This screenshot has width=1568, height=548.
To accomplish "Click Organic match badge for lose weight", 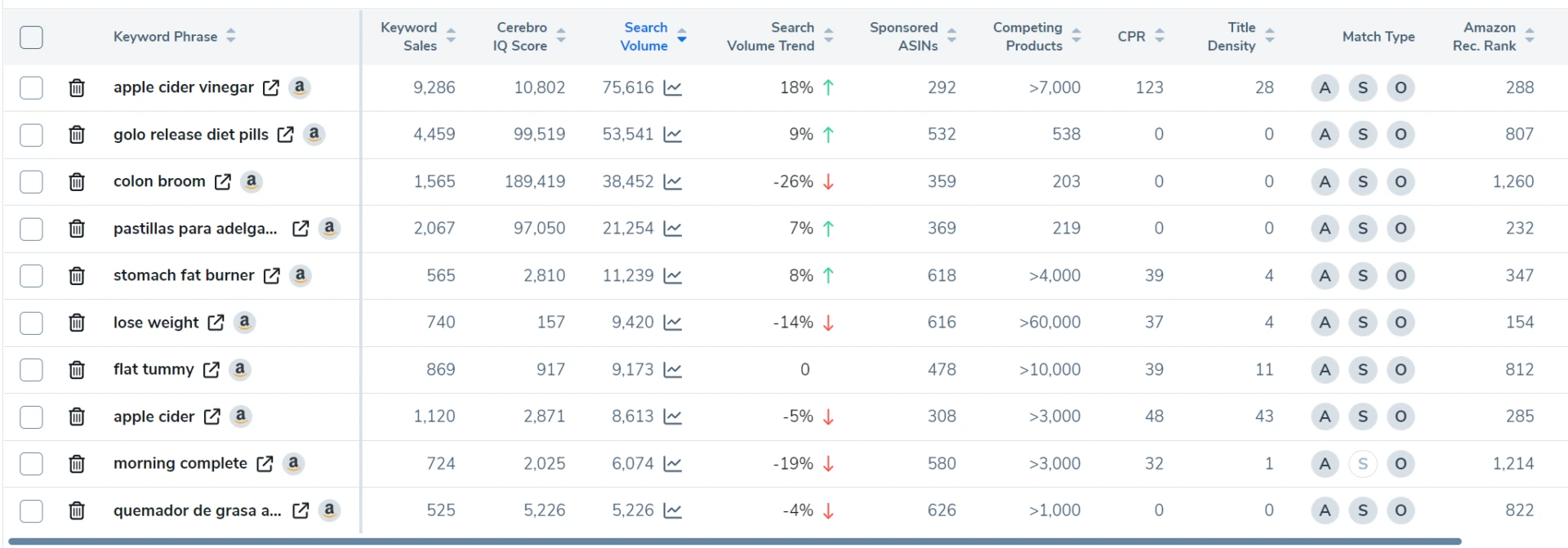I will tap(1401, 323).
